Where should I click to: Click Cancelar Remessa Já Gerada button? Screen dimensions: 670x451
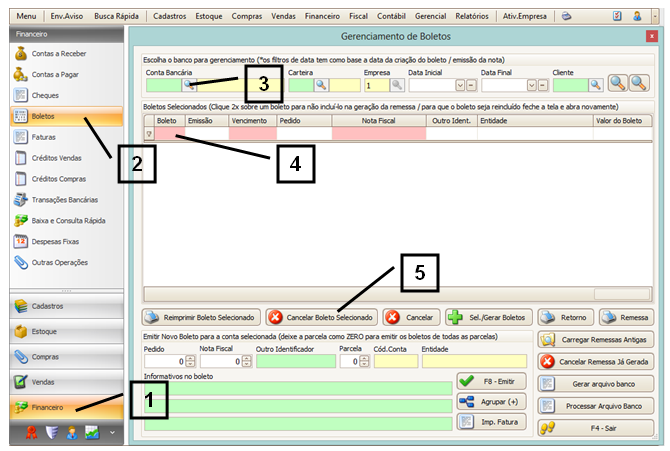pyautogui.click(x=596, y=362)
